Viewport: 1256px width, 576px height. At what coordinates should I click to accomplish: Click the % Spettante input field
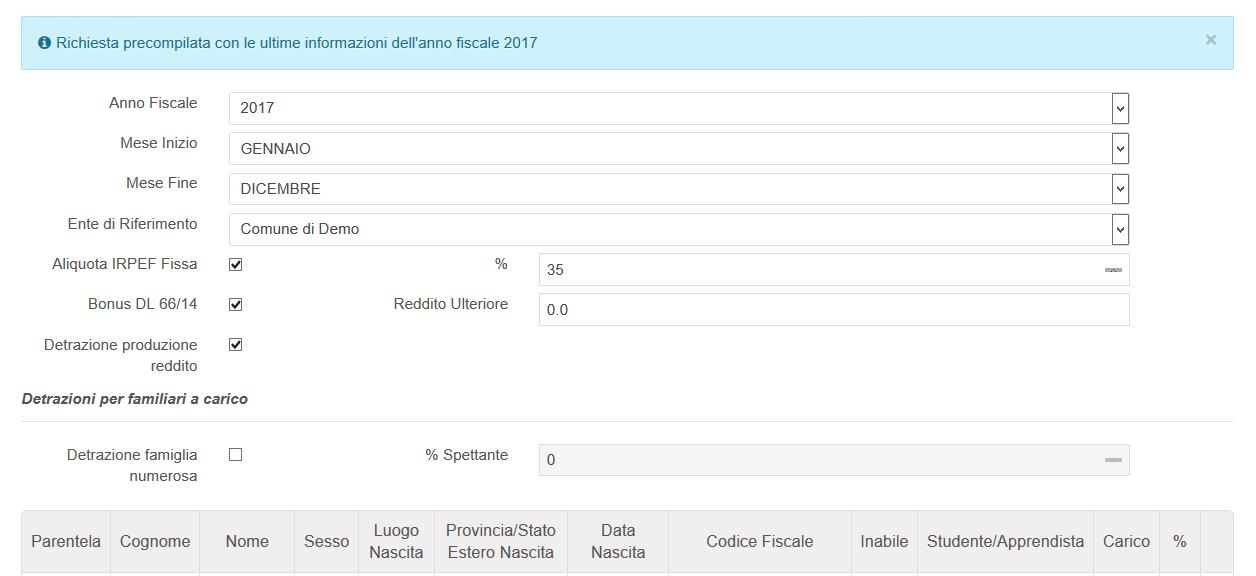tap(820, 460)
